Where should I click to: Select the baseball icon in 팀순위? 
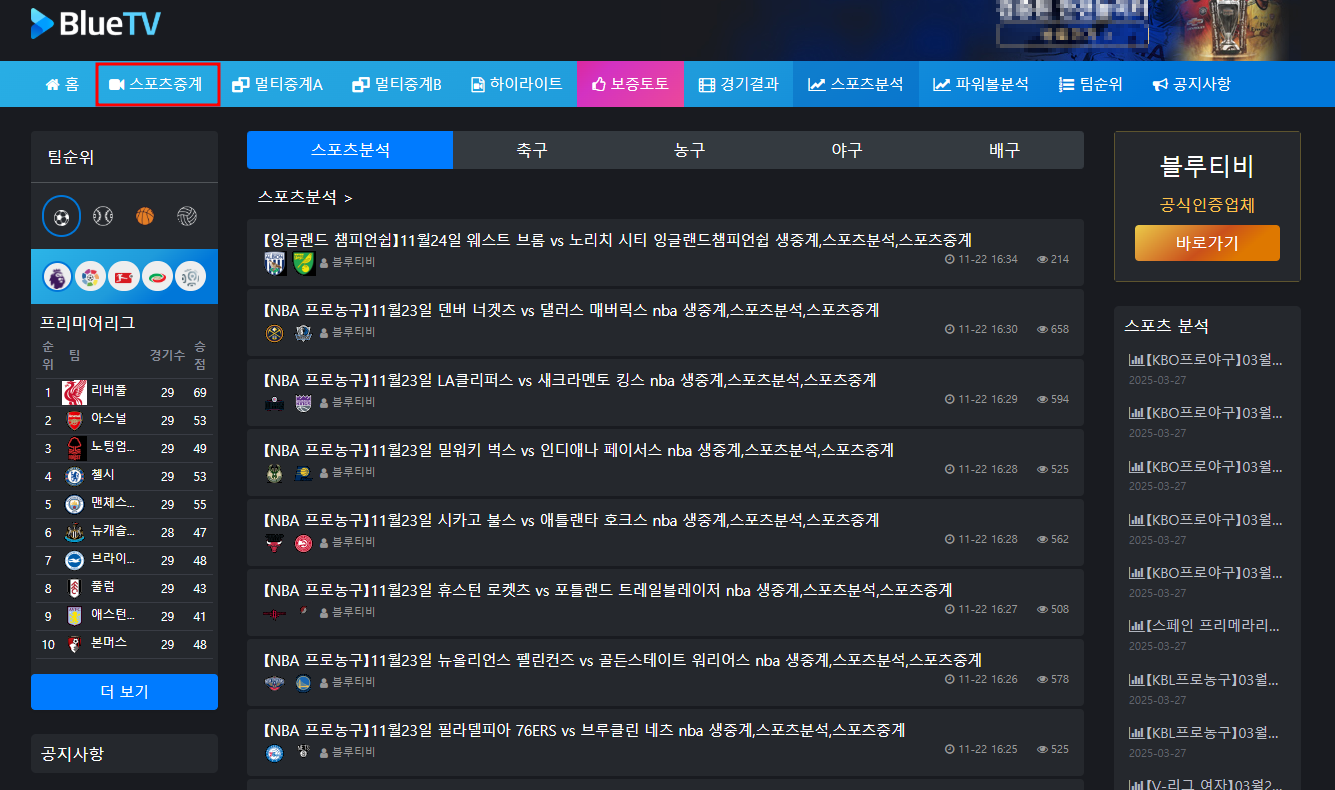tap(103, 216)
